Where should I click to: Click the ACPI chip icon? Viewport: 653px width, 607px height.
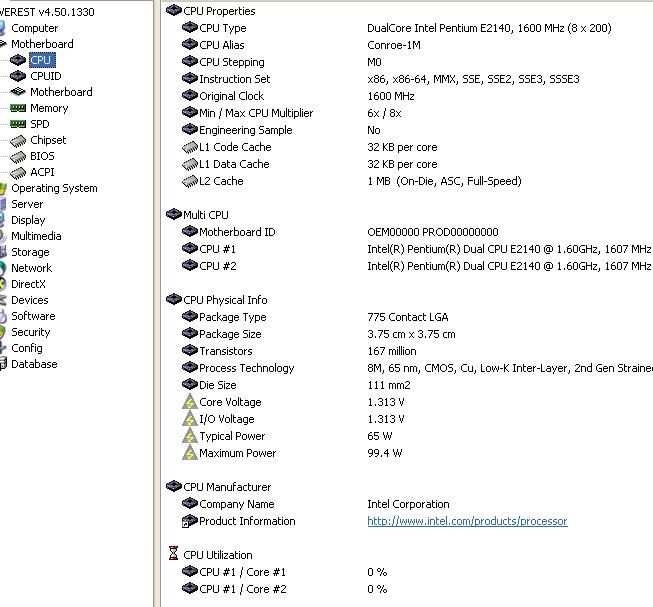(x=17, y=173)
